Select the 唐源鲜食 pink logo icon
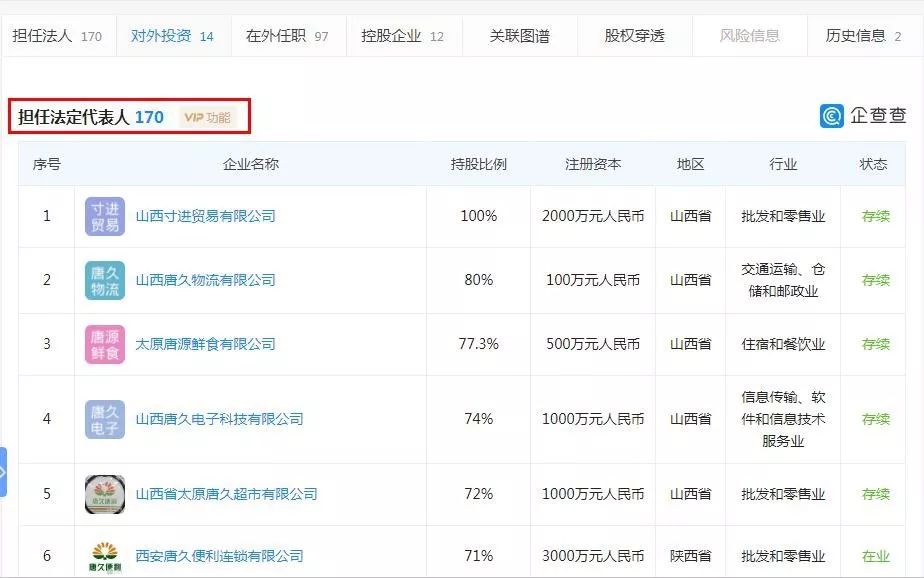The height and width of the screenshot is (578, 924). point(107,344)
